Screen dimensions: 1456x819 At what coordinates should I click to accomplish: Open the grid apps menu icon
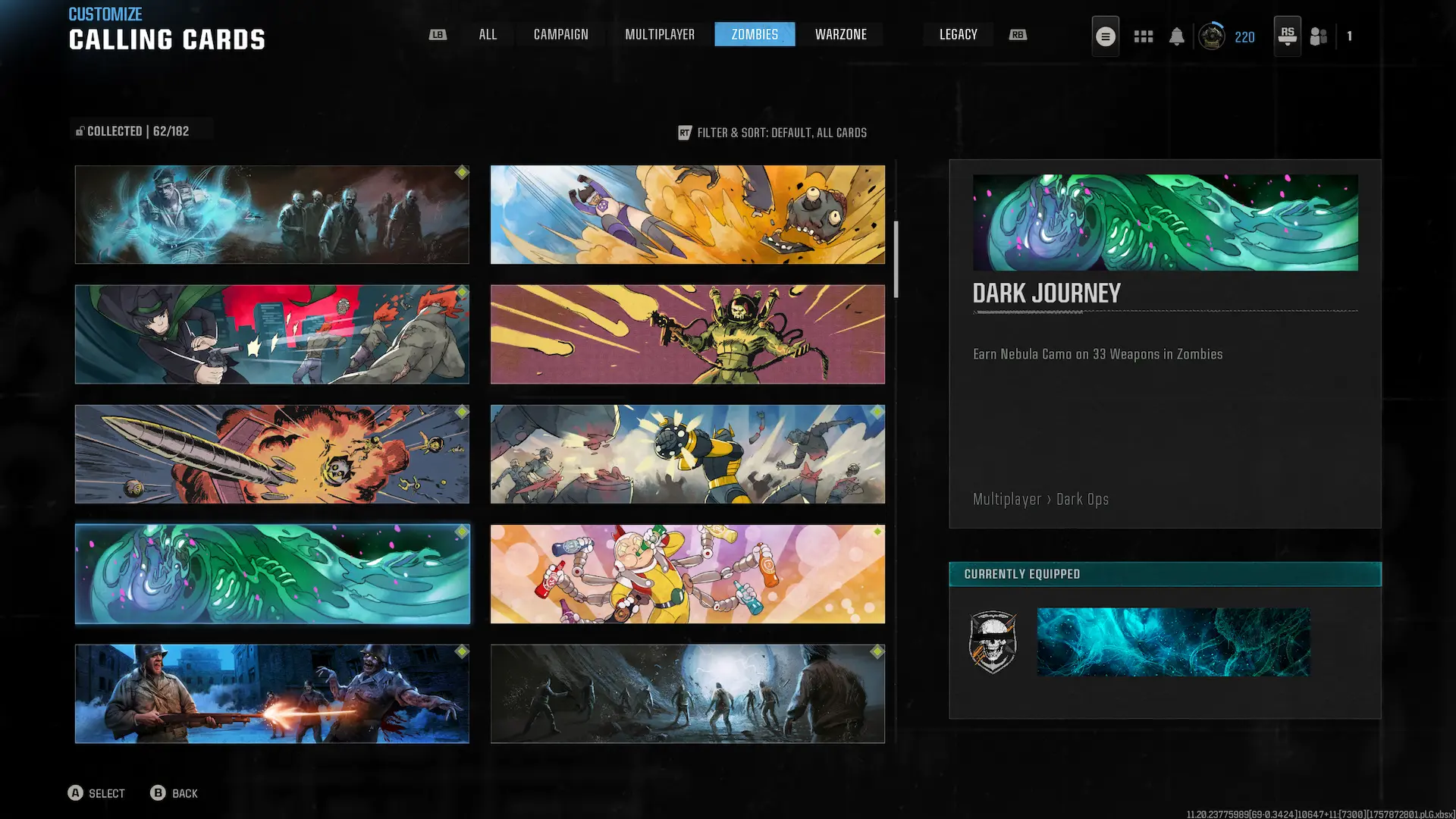pos(1143,36)
